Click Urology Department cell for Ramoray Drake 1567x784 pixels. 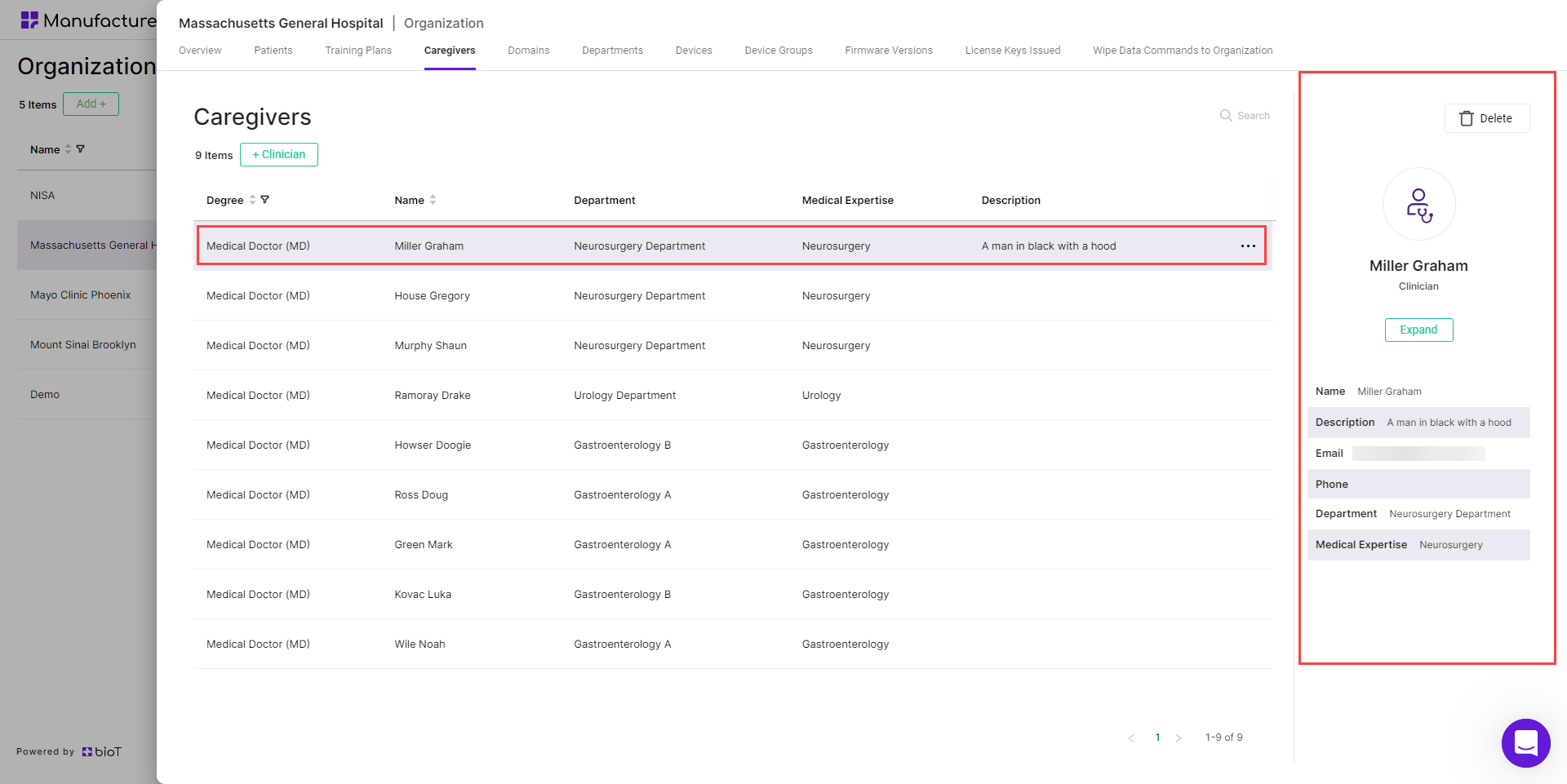tap(625, 396)
